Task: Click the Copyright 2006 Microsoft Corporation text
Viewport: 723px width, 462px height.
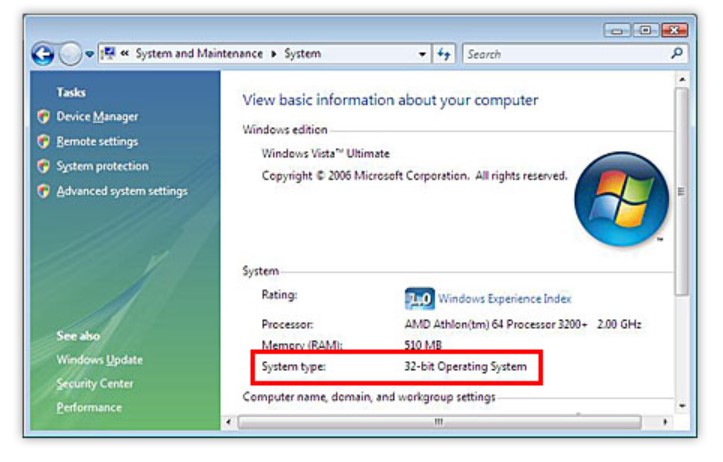Action: [415, 176]
